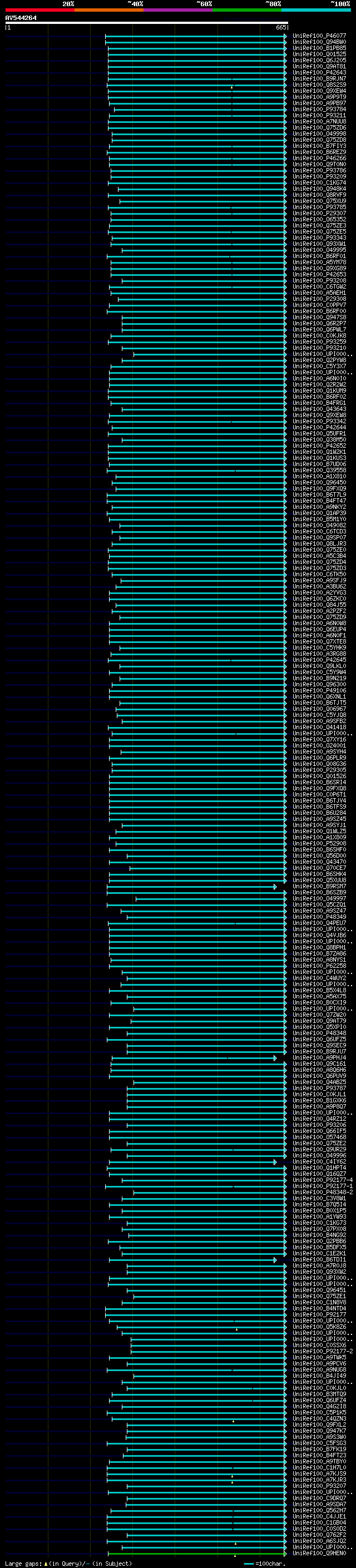Click the UniRef100_P93207 hit label

[319, 1486]
